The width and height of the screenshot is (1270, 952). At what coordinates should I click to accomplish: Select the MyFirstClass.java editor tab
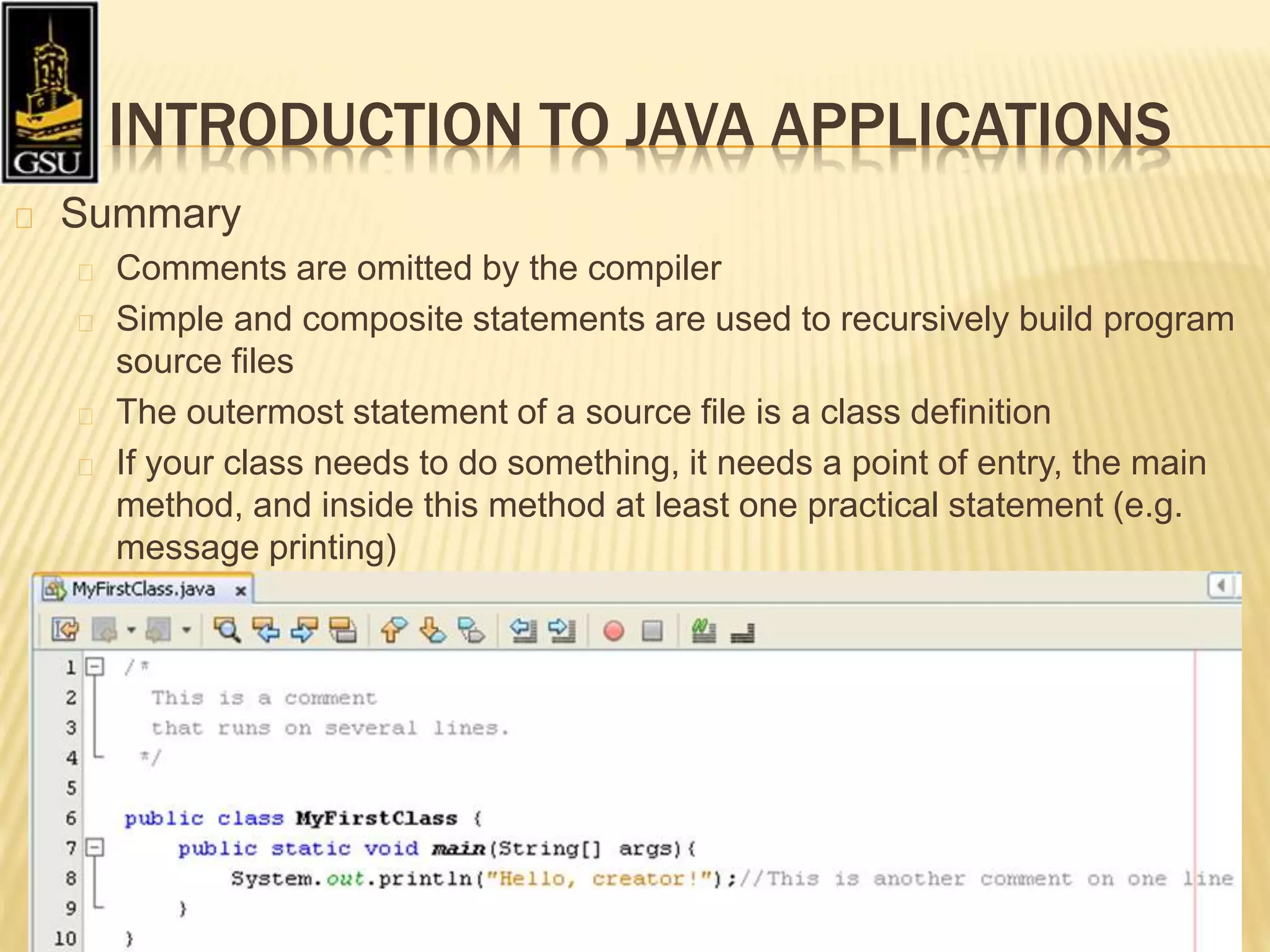pyautogui.click(x=143, y=589)
